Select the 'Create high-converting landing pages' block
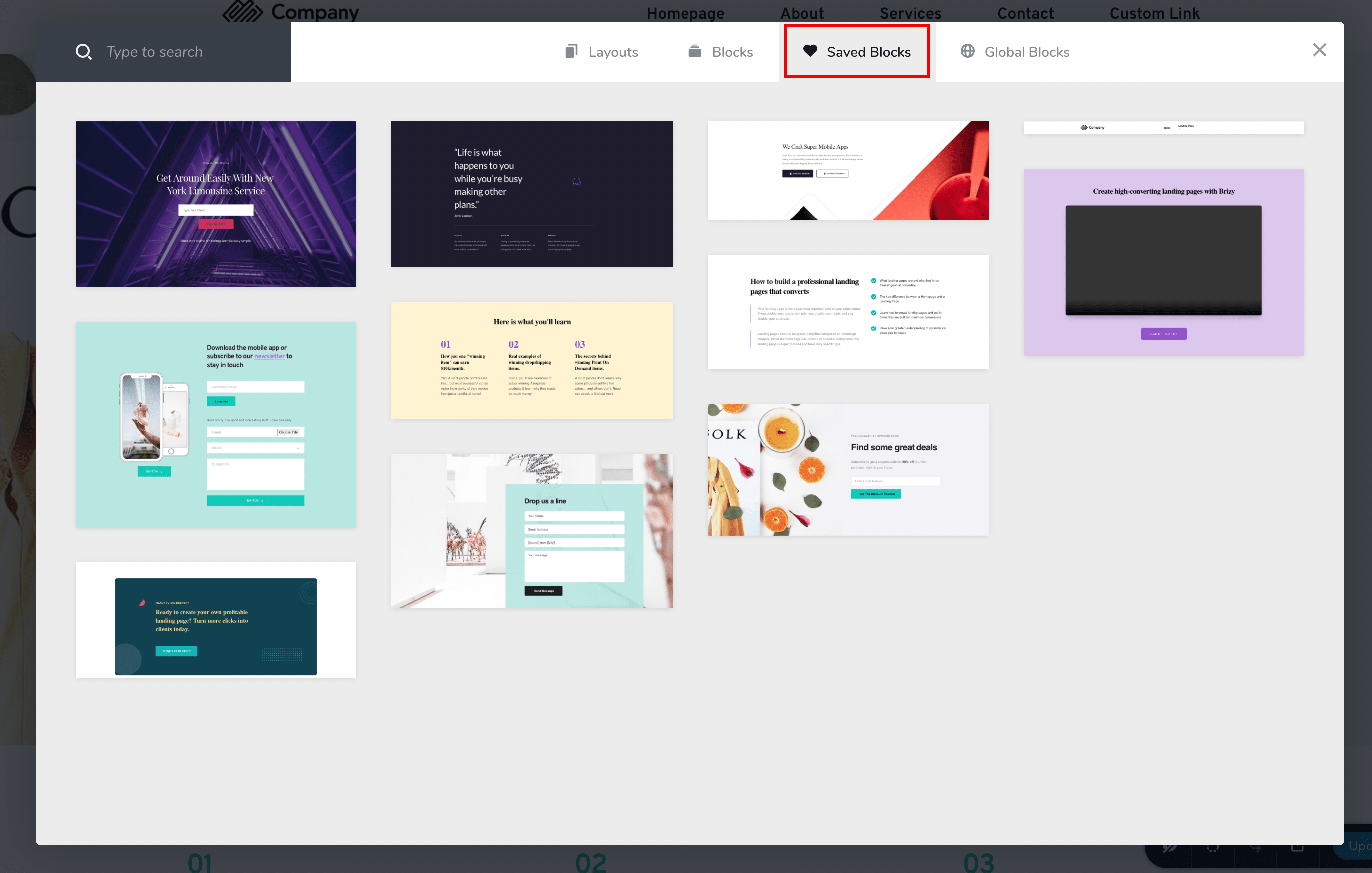 [1163, 263]
